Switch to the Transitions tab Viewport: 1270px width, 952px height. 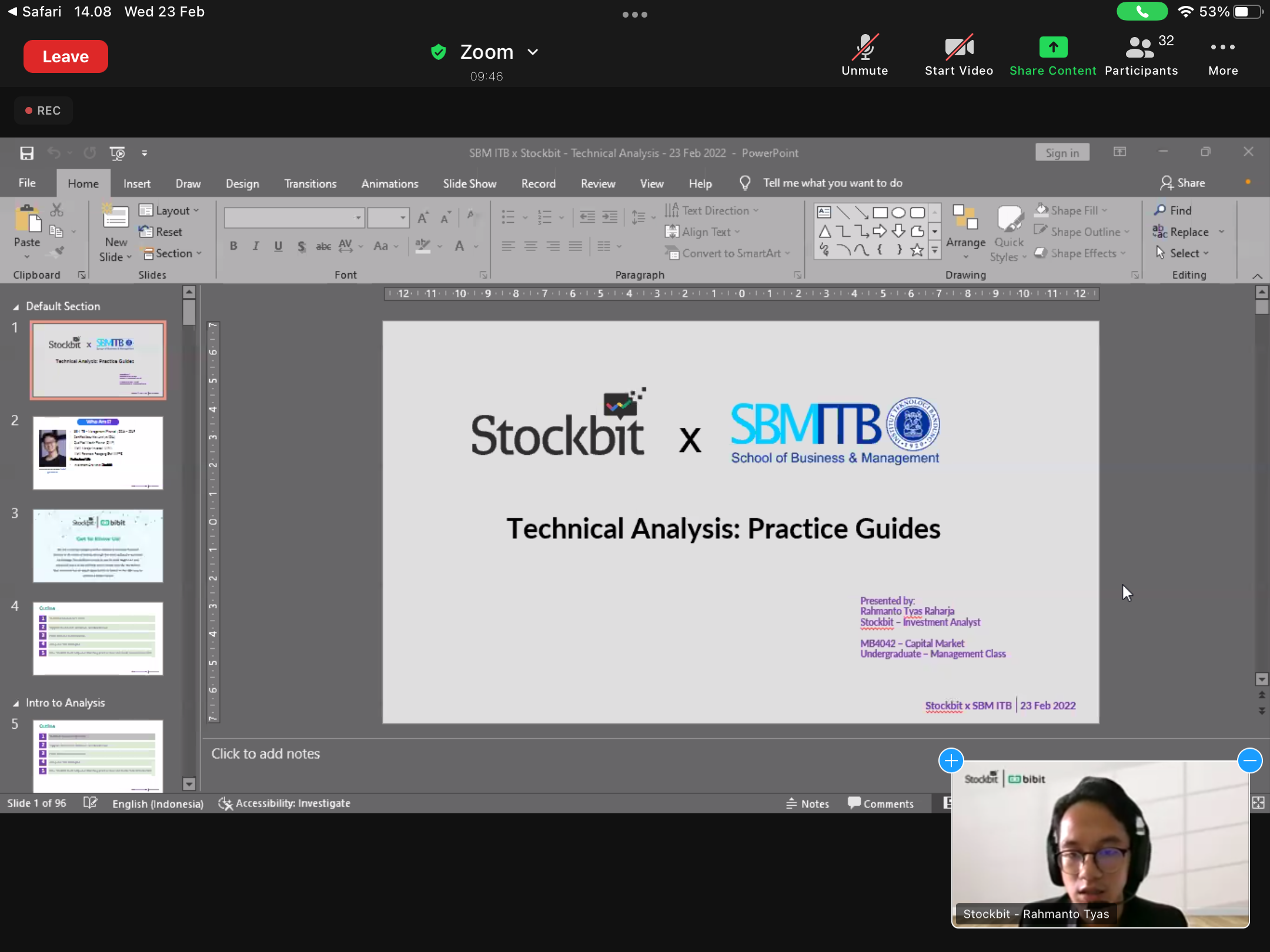[x=310, y=183]
